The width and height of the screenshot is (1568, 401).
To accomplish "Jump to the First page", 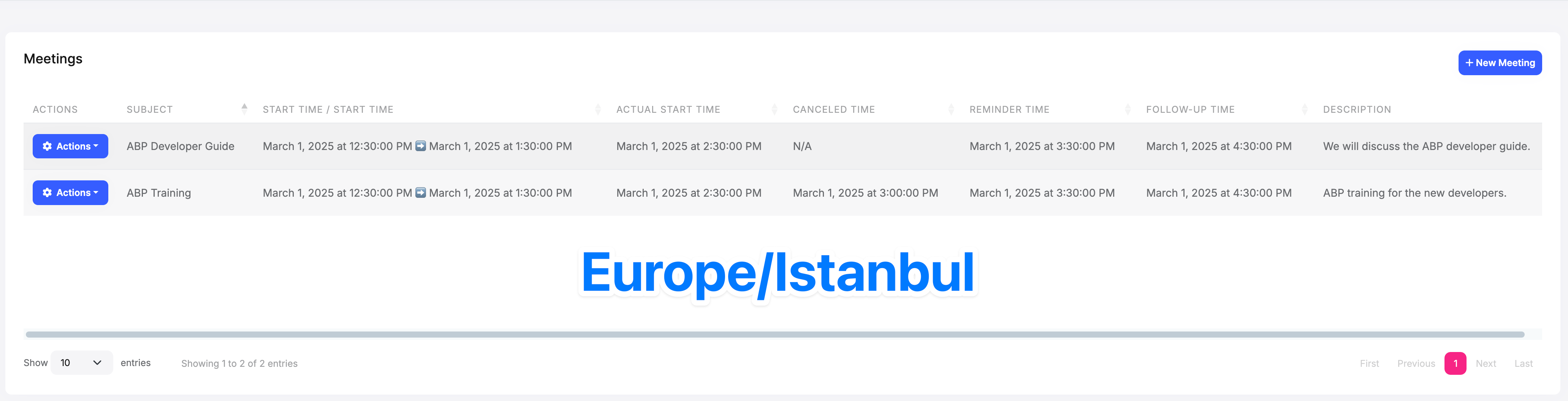I will 1369,363.
